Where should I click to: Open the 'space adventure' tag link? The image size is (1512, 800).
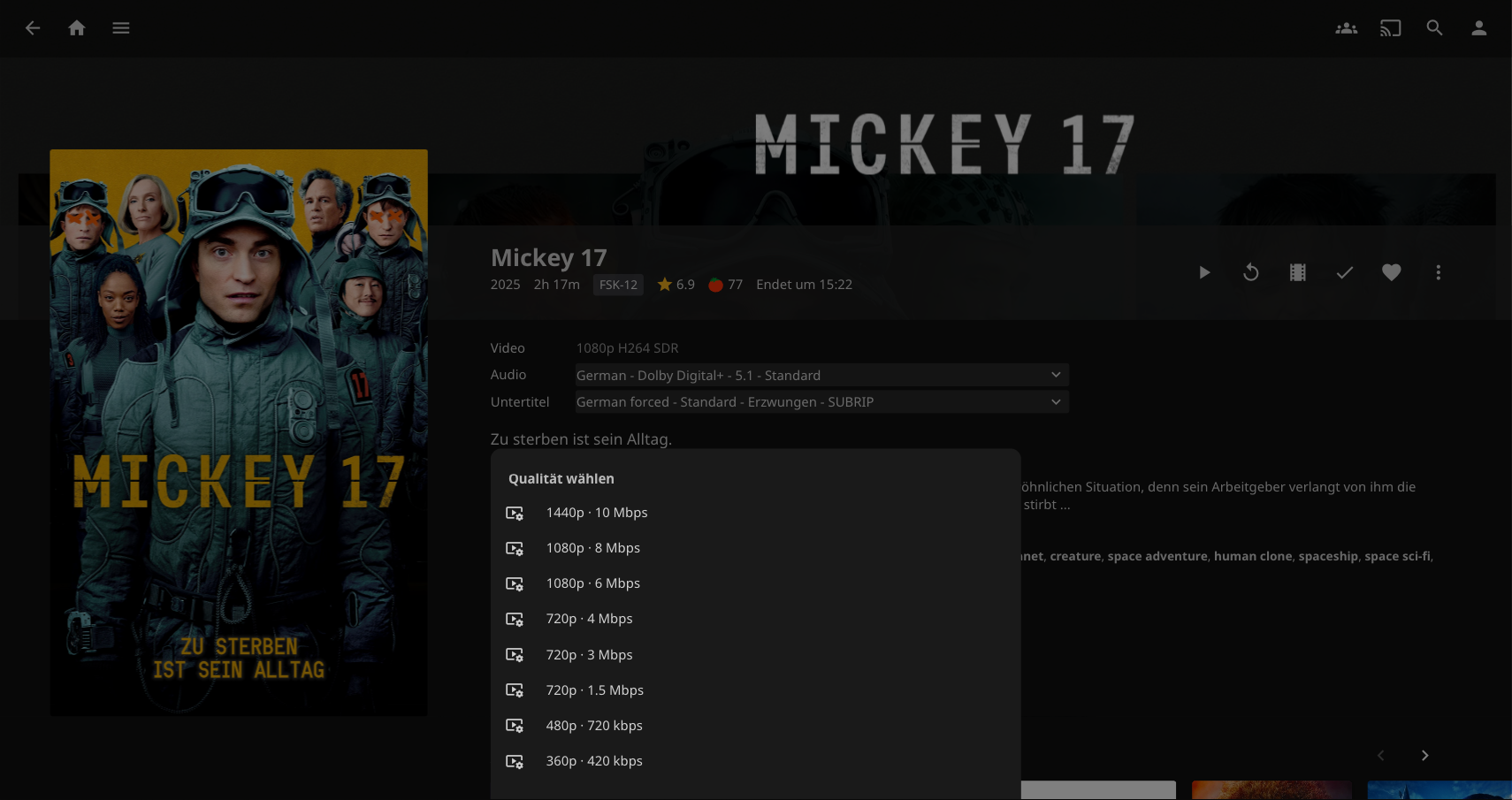pos(1157,556)
